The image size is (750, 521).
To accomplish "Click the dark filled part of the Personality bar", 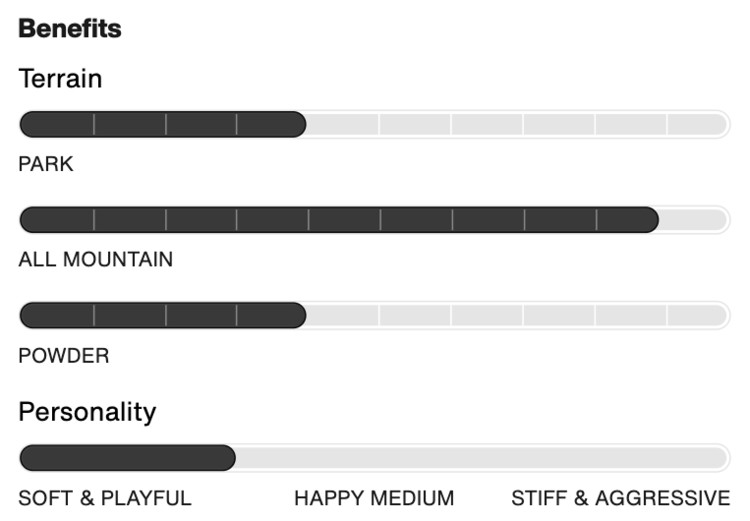I will 127,458.
